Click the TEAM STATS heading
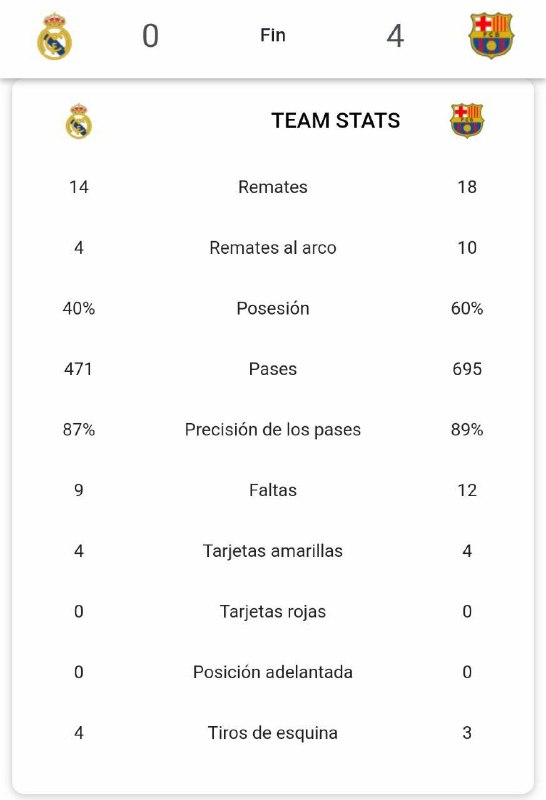The width and height of the screenshot is (546, 800). [x=336, y=121]
